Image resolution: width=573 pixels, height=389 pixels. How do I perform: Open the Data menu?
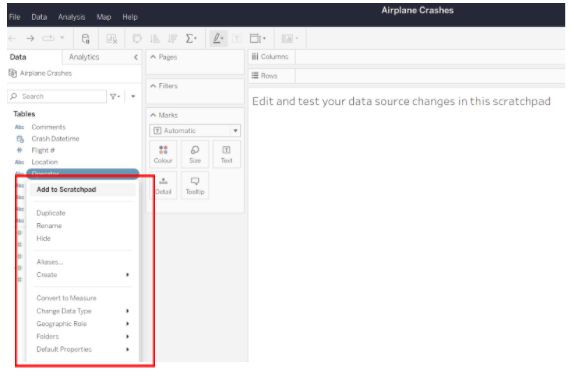39,17
